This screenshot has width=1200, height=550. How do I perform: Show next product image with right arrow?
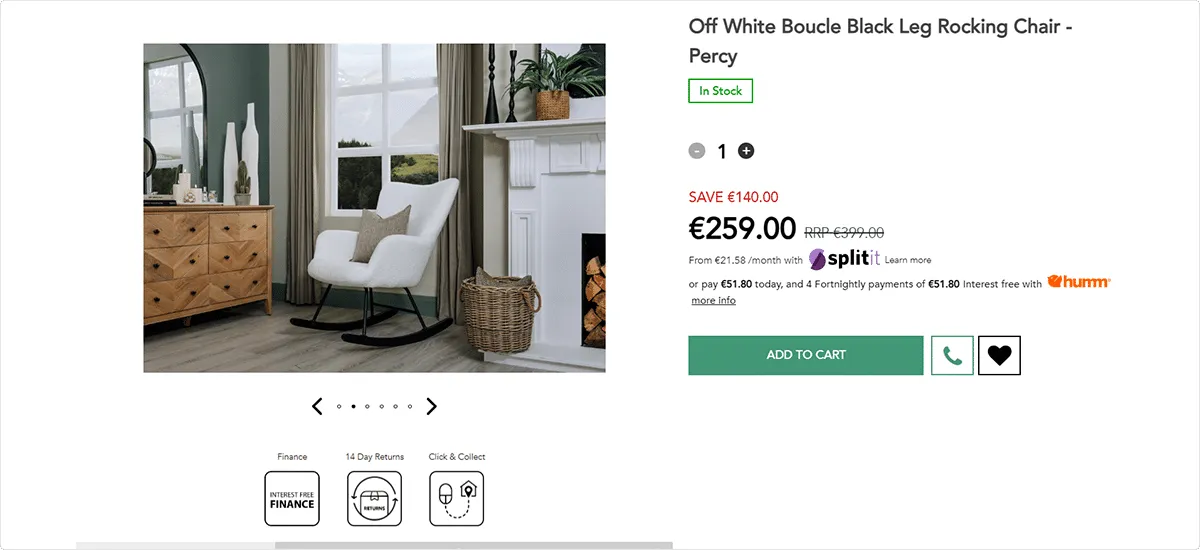(x=432, y=406)
